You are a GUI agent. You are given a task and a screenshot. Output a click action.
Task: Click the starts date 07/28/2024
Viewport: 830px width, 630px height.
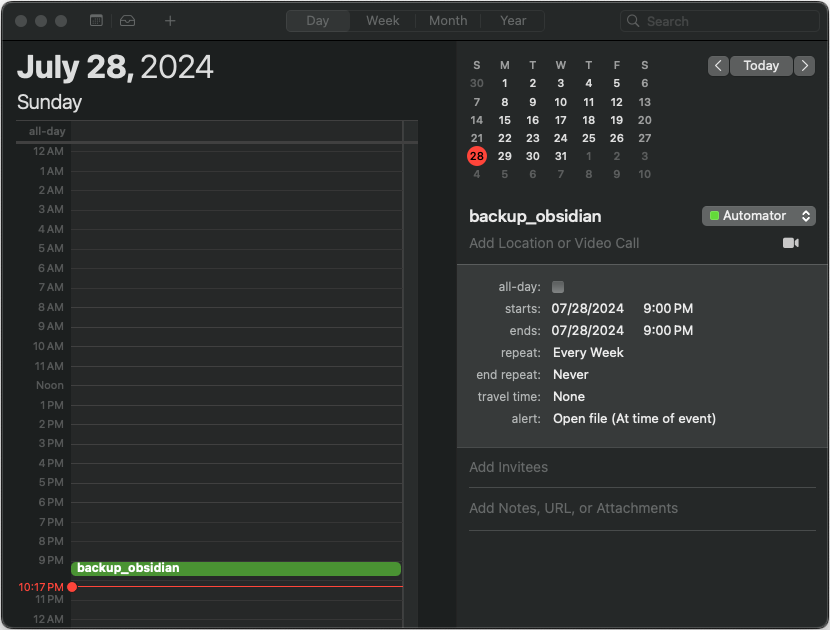pyautogui.click(x=588, y=309)
